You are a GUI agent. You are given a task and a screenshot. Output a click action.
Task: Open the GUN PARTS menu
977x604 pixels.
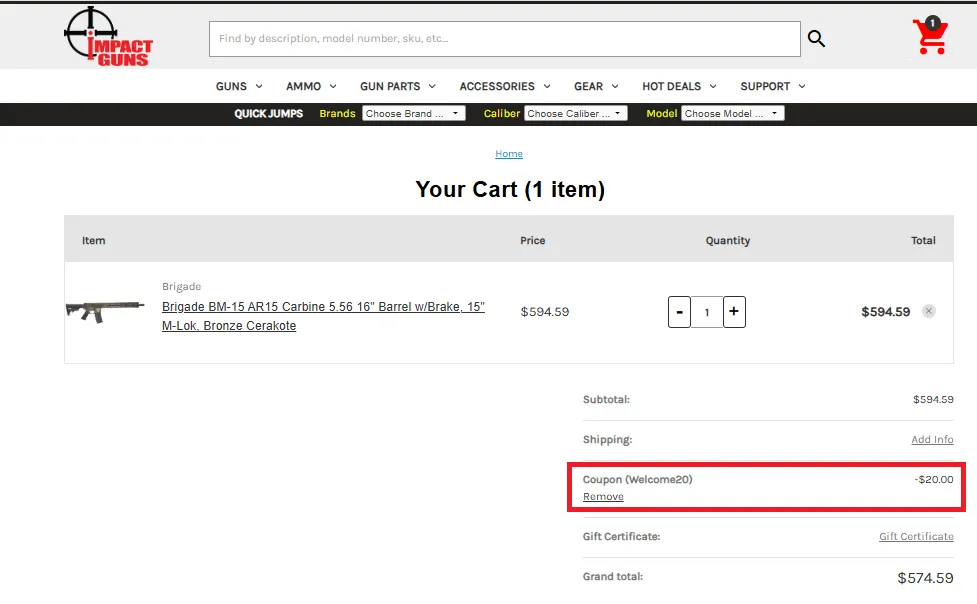(398, 86)
